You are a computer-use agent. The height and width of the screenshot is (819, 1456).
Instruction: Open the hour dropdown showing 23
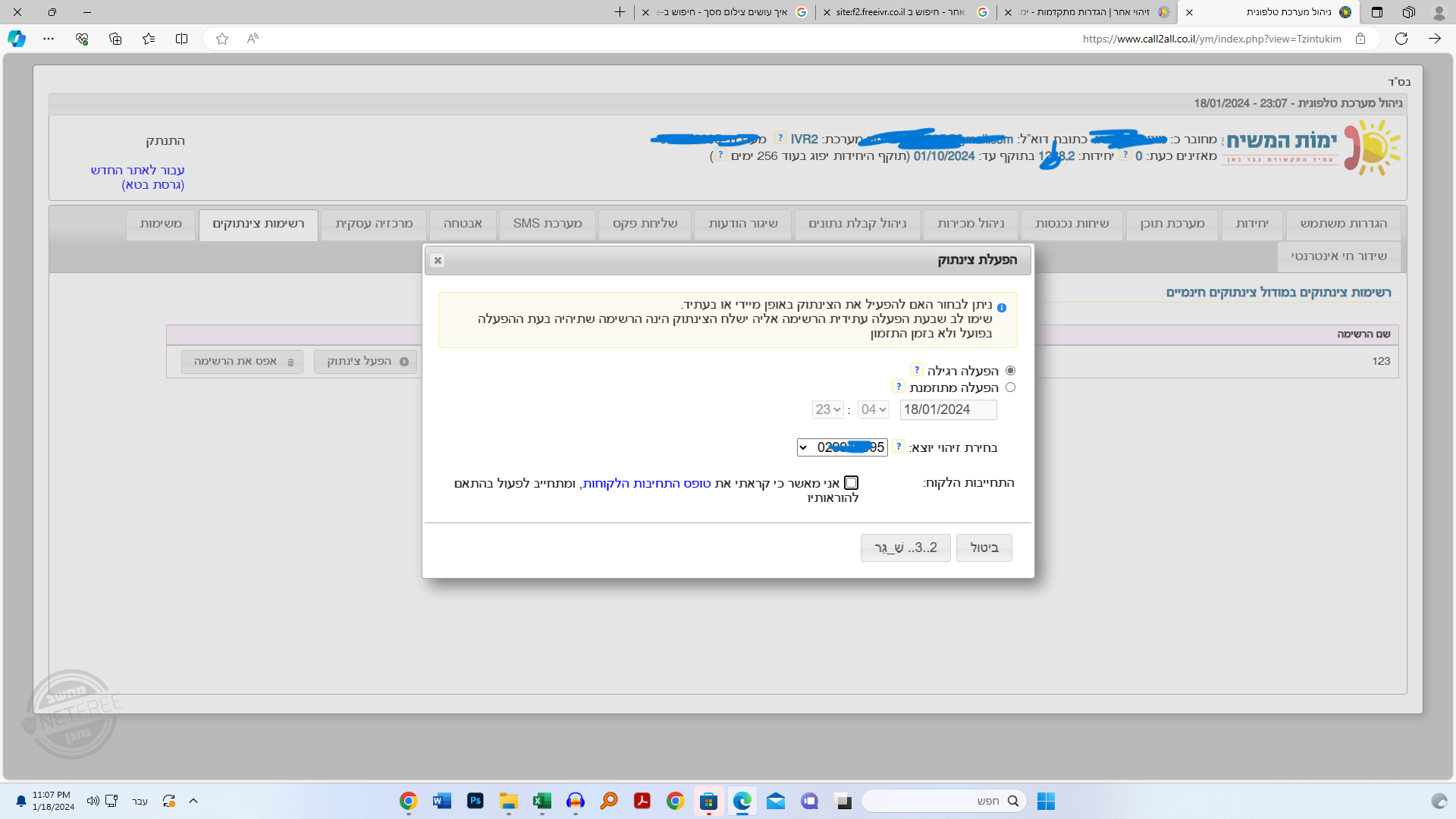tap(827, 409)
